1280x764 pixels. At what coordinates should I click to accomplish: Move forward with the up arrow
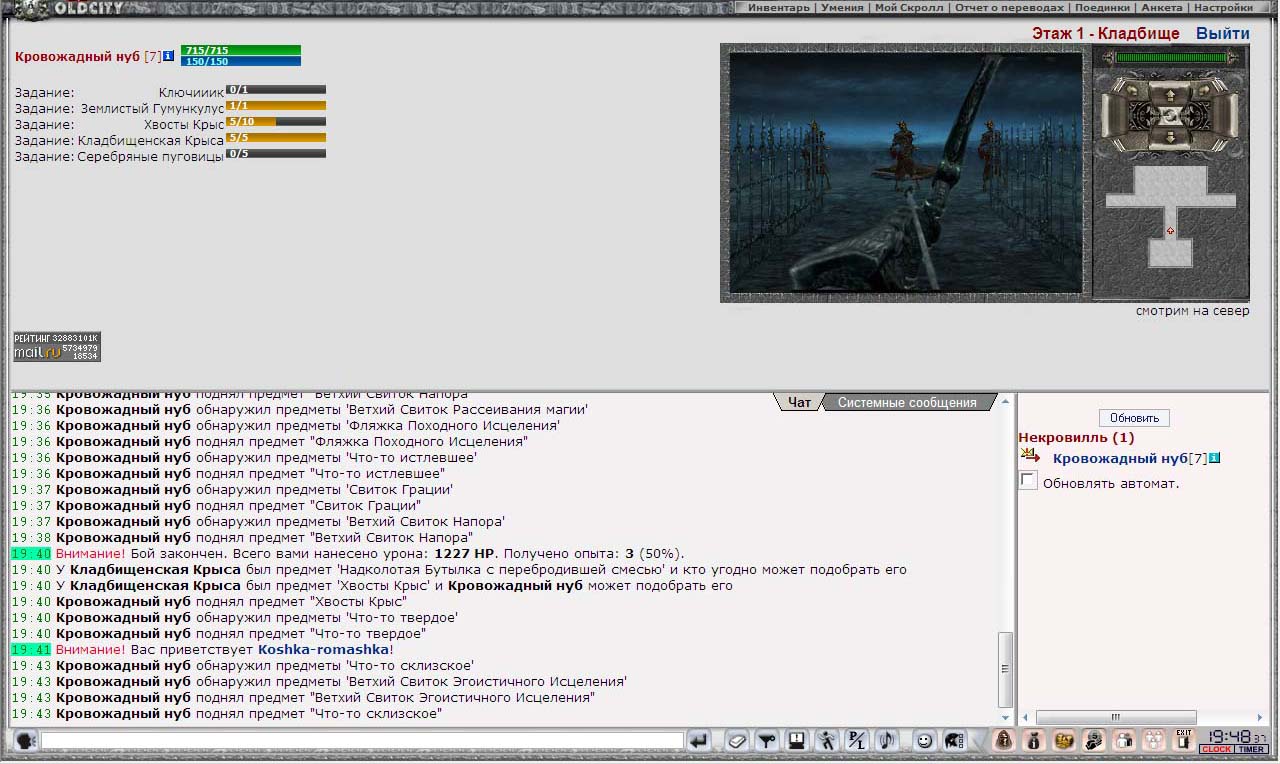[1170, 95]
